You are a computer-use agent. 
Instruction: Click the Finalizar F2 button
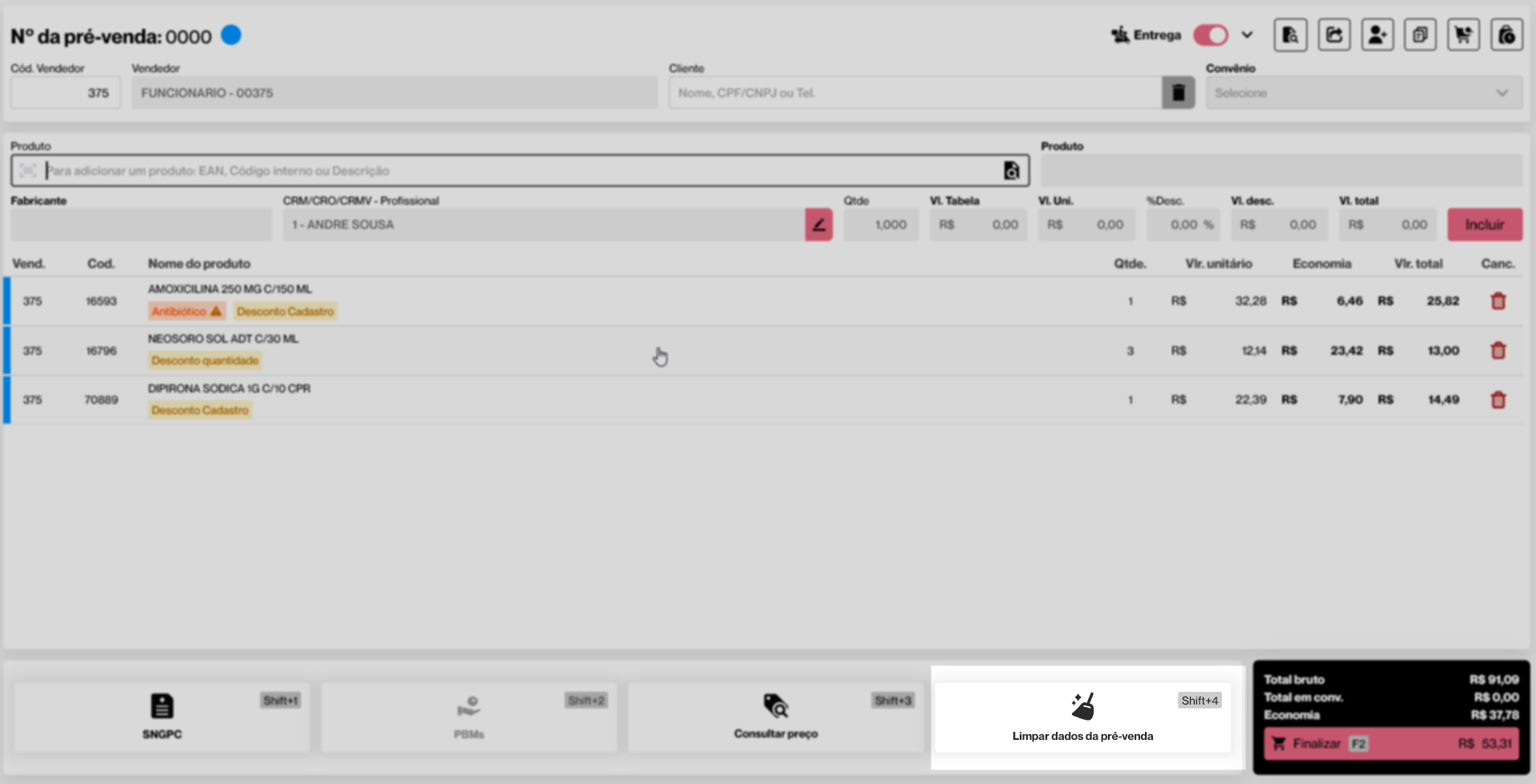tap(1391, 744)
